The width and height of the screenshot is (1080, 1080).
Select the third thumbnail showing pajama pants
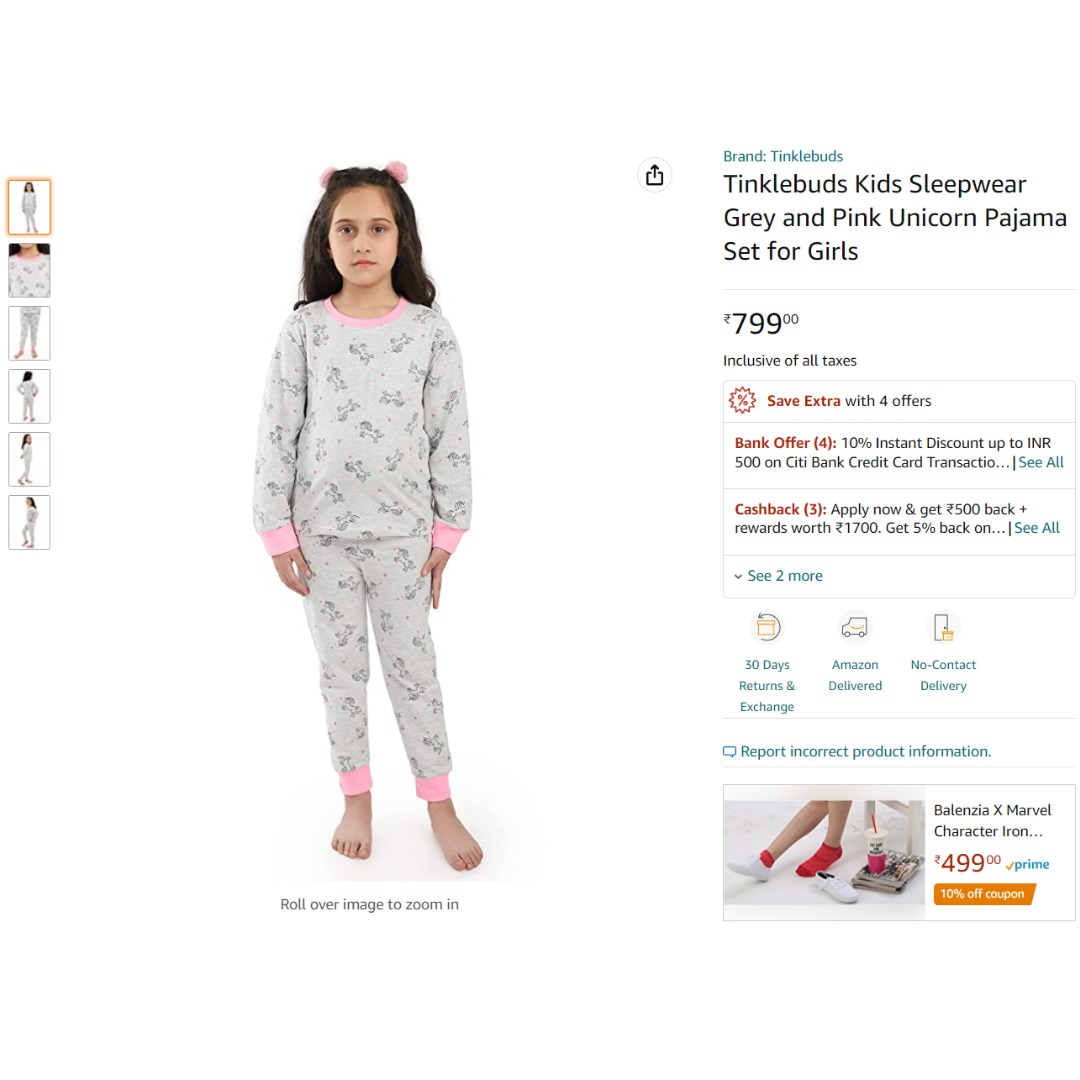(x=29, y=333)
